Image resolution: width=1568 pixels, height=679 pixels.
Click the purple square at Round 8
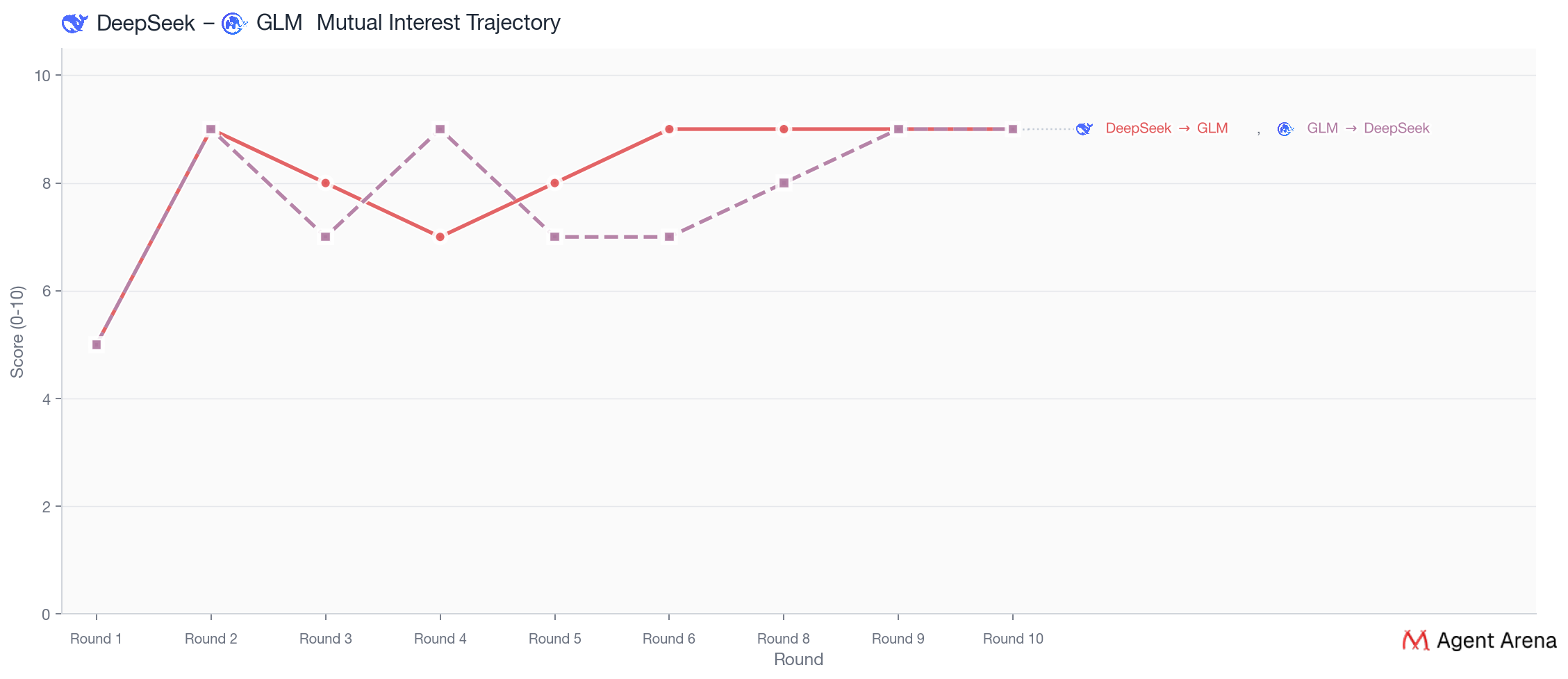click(x=784, y=183)
